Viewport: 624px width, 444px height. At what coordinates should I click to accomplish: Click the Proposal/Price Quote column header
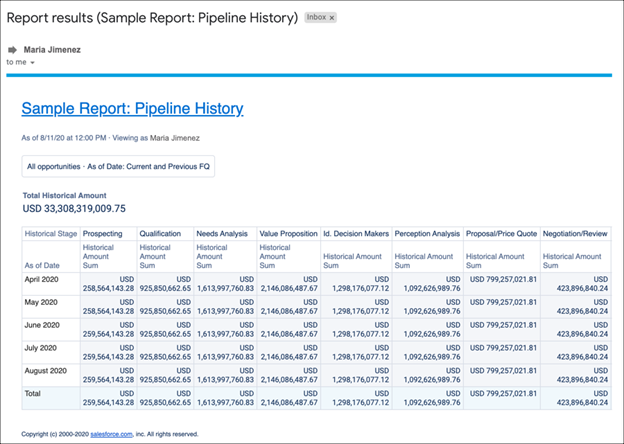(x=501, y=233)
